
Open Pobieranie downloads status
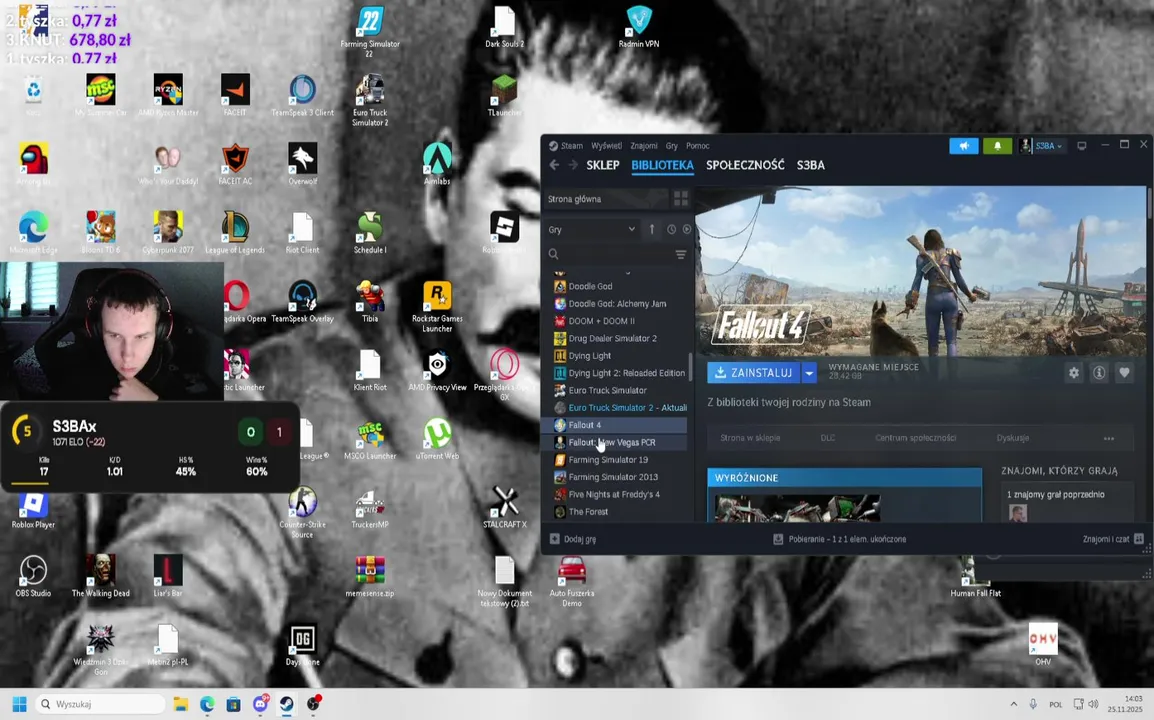(x=840, y=539)
